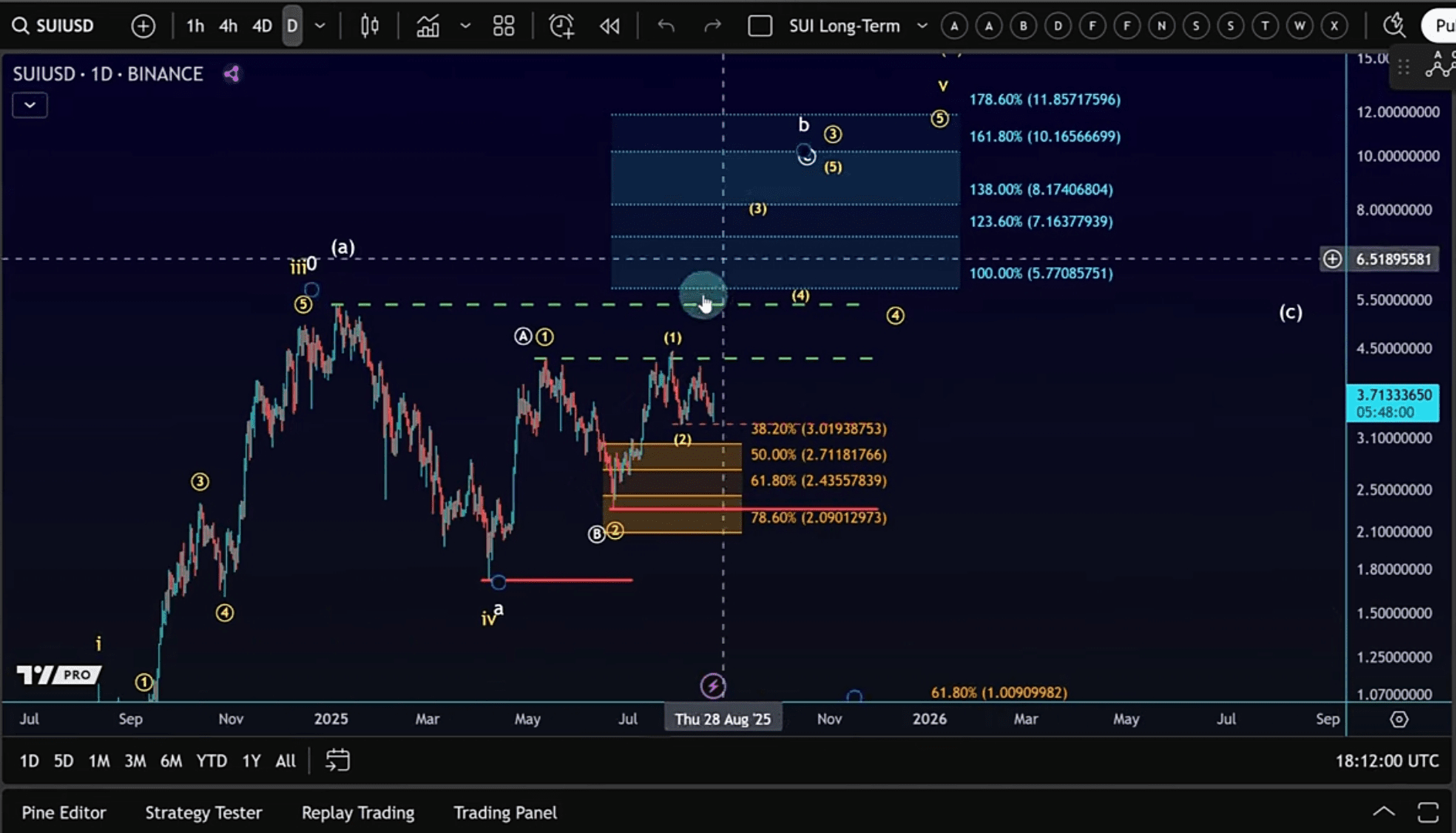Open the indicator templates grid icon
This screenshot has width=1456, height=833.
pyautogui.click(x=504, y=26)
